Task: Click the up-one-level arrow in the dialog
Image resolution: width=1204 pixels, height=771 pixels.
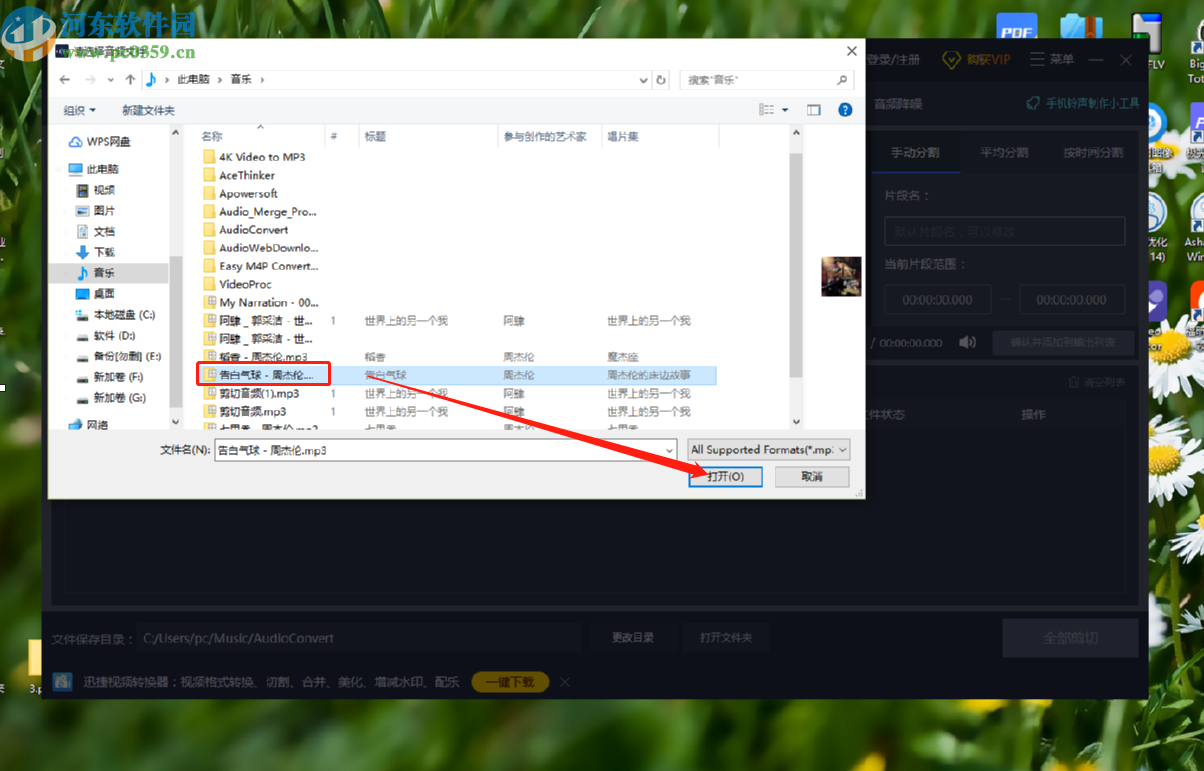Action: pyautogui.click(x=130, y=79)
